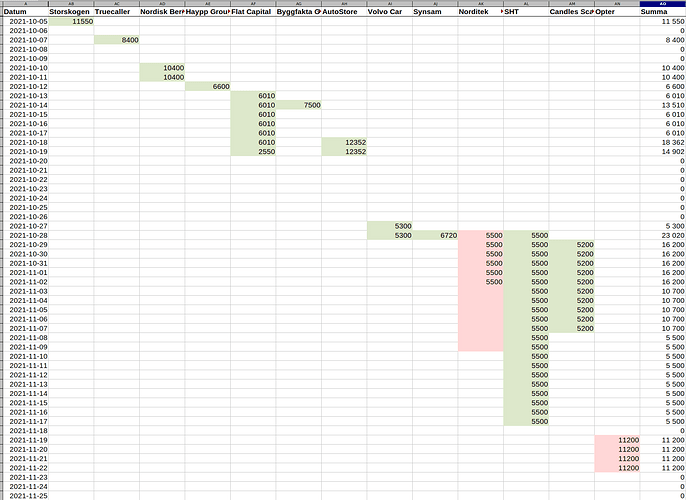Screen dimensions: 686x500
Task: Select the 7500 cell under Byggfakta
Action: [298, 105]
